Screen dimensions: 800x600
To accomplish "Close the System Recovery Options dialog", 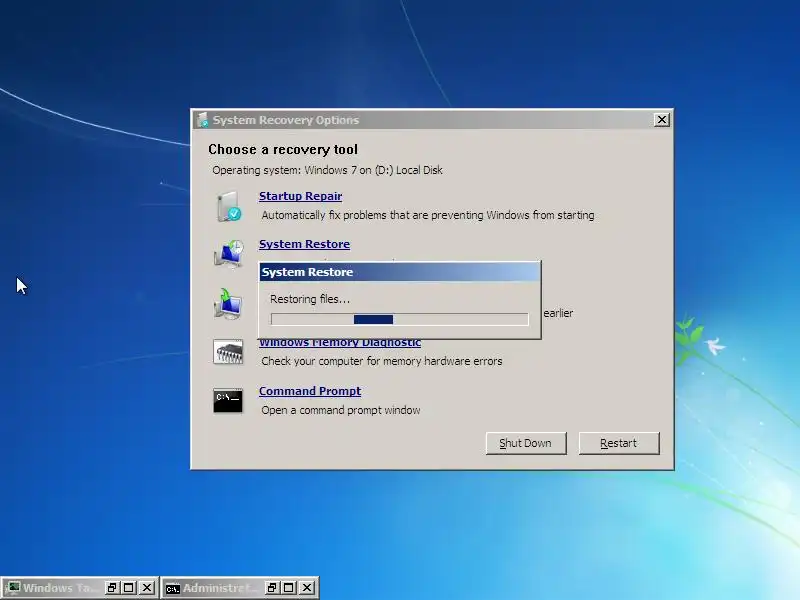I will (x=662, y=120).
